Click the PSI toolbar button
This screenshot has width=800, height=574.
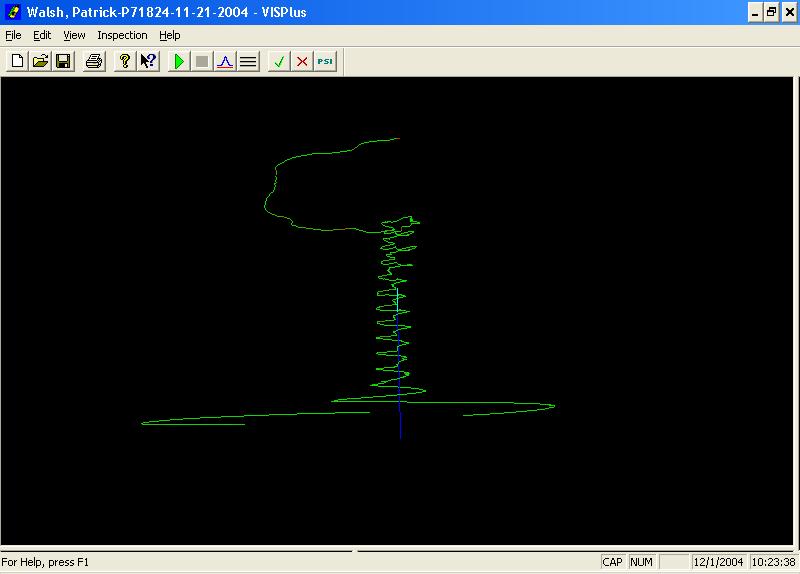click(325, 61)
